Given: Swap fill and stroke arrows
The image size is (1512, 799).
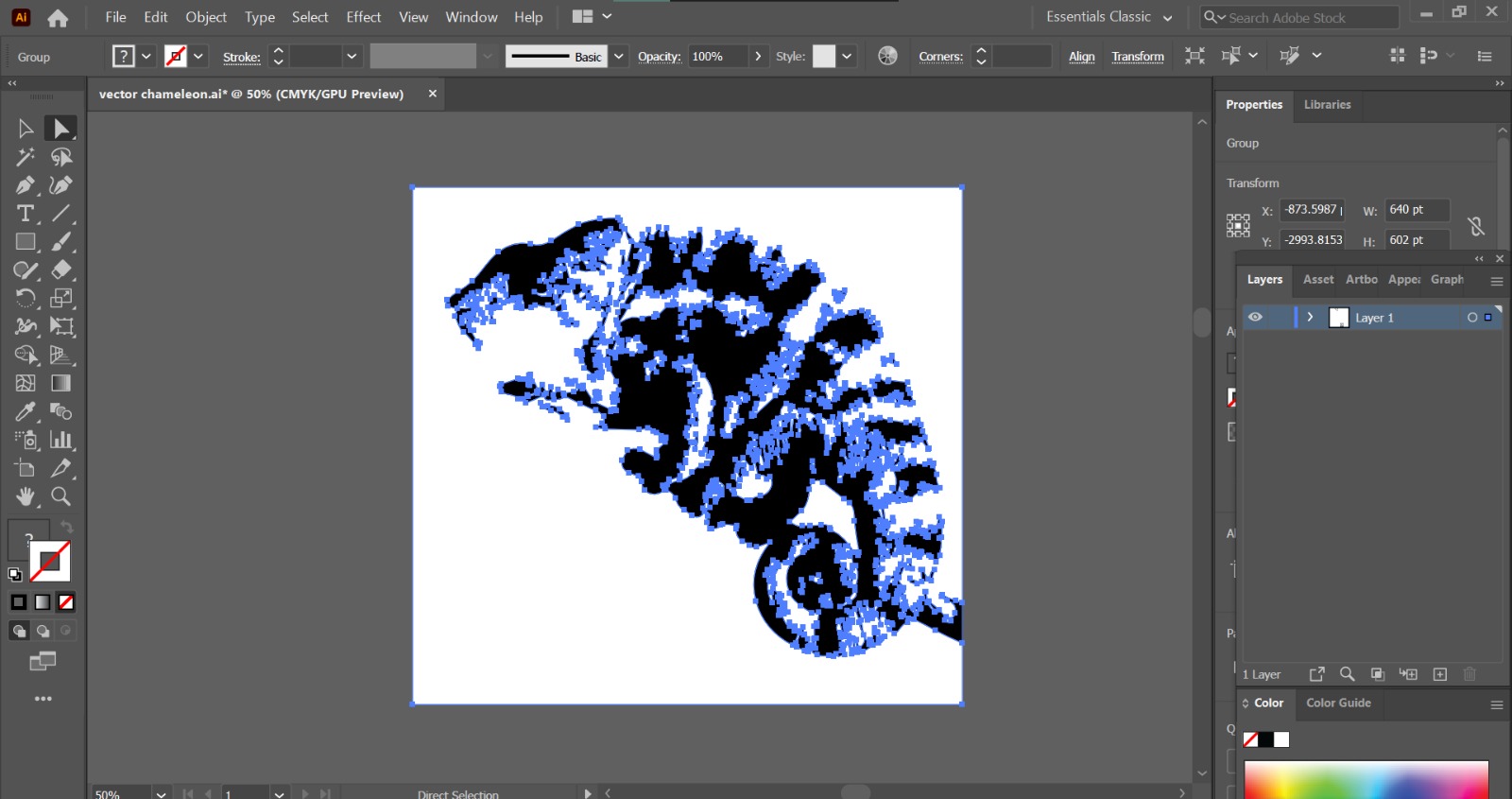Looking at the screenshot, I should [x=66, y=527].
